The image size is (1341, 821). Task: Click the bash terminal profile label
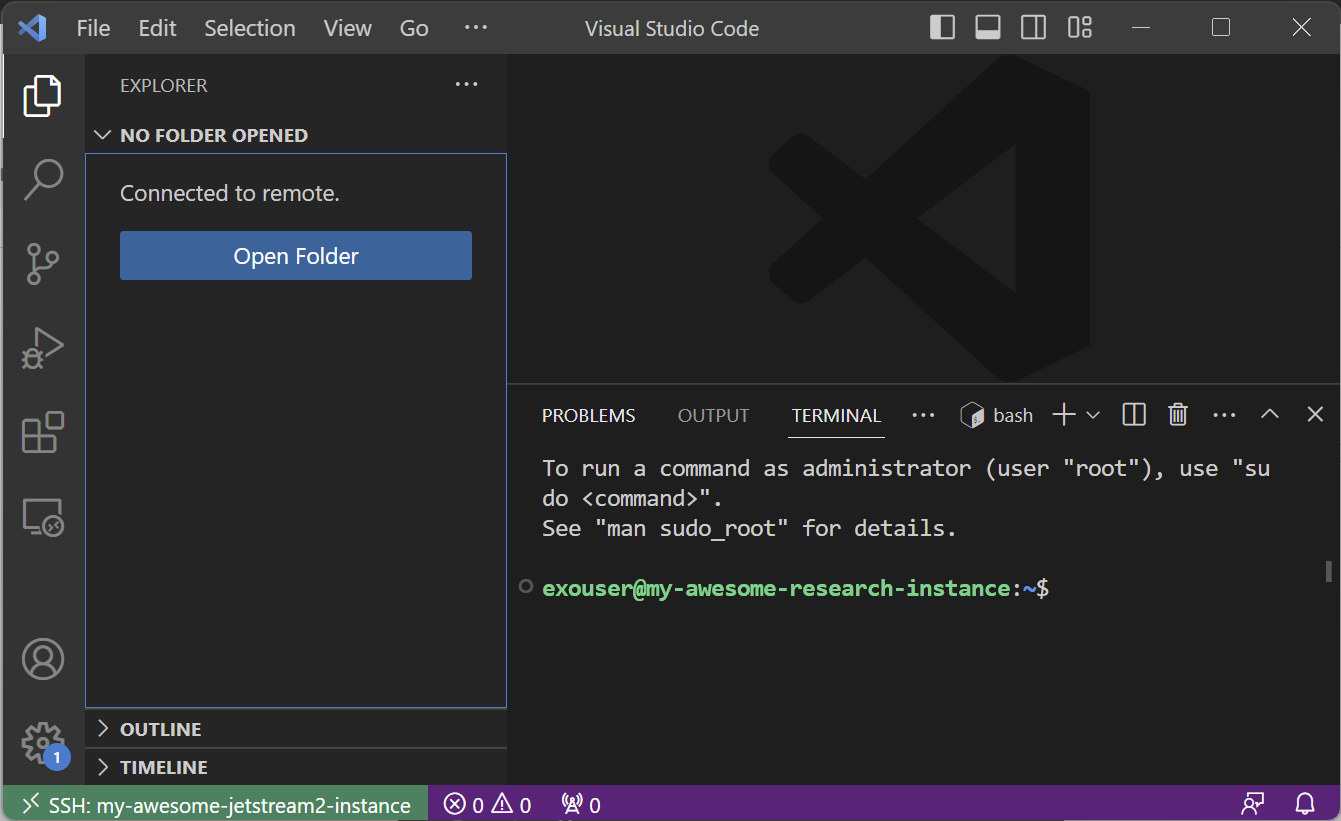coord(996,415)
